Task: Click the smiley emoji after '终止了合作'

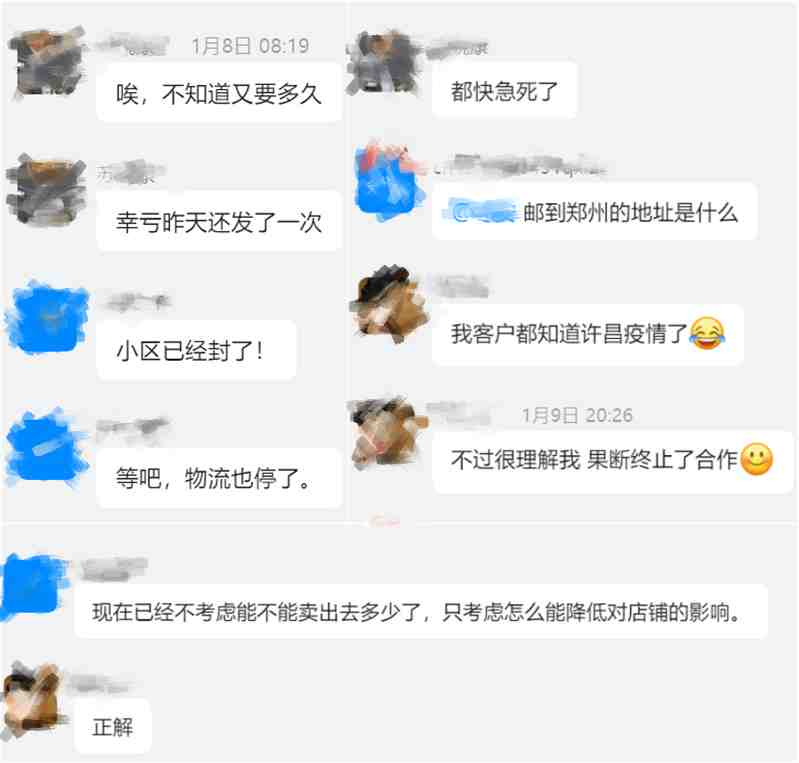Action: coord(756,460)
